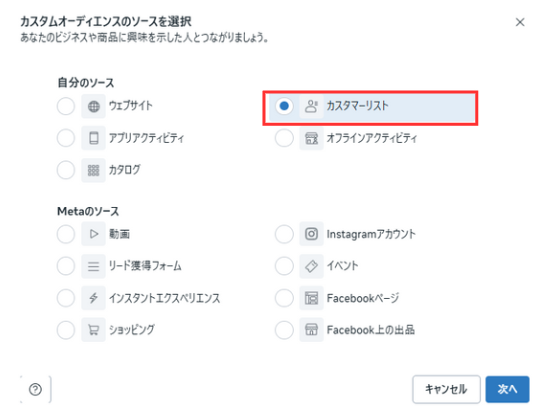
Task: Select the リード獲得フォーム radio button
Action: tap(66, 266)
